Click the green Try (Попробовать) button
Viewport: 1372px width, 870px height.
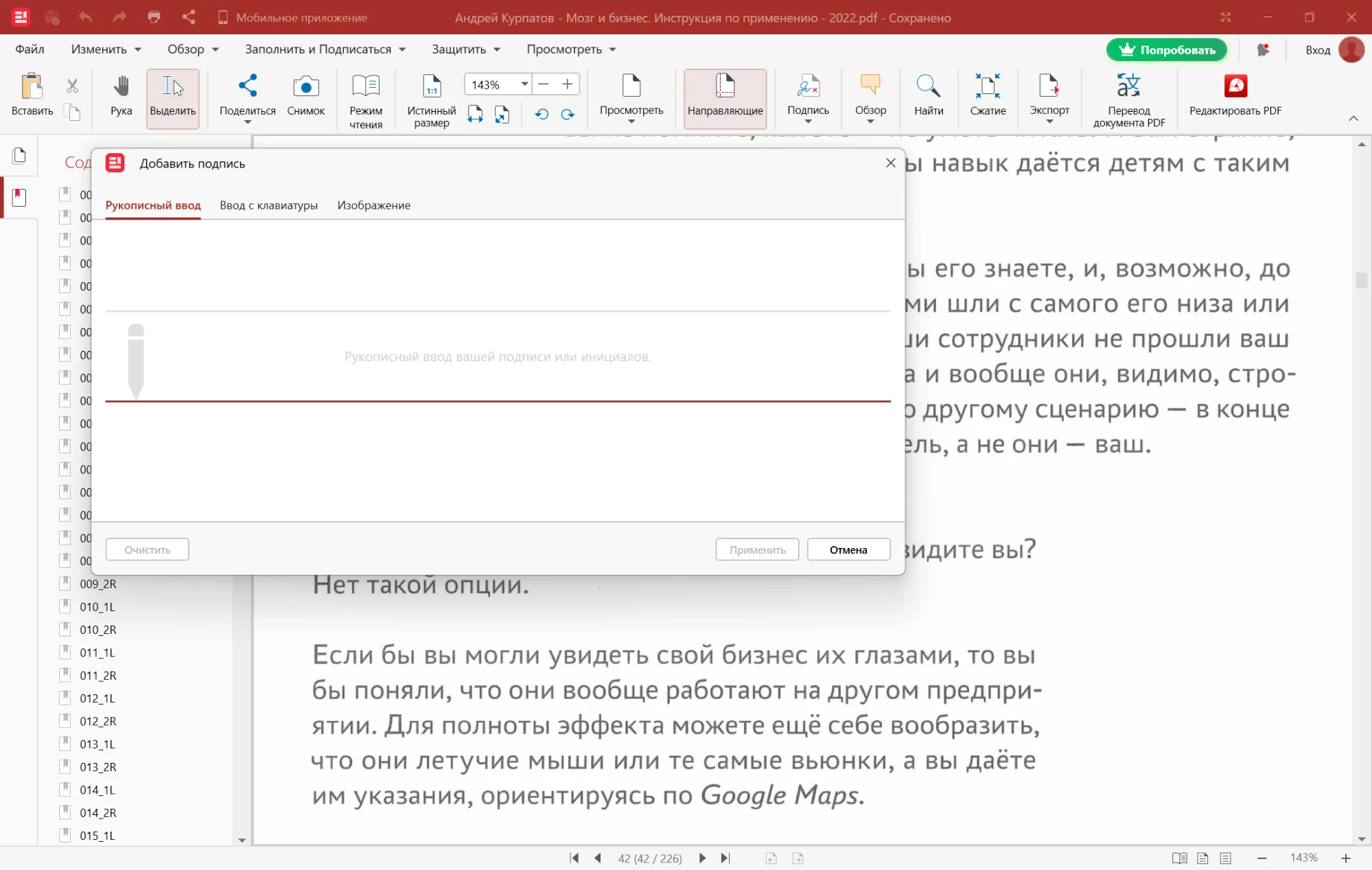1166,49
